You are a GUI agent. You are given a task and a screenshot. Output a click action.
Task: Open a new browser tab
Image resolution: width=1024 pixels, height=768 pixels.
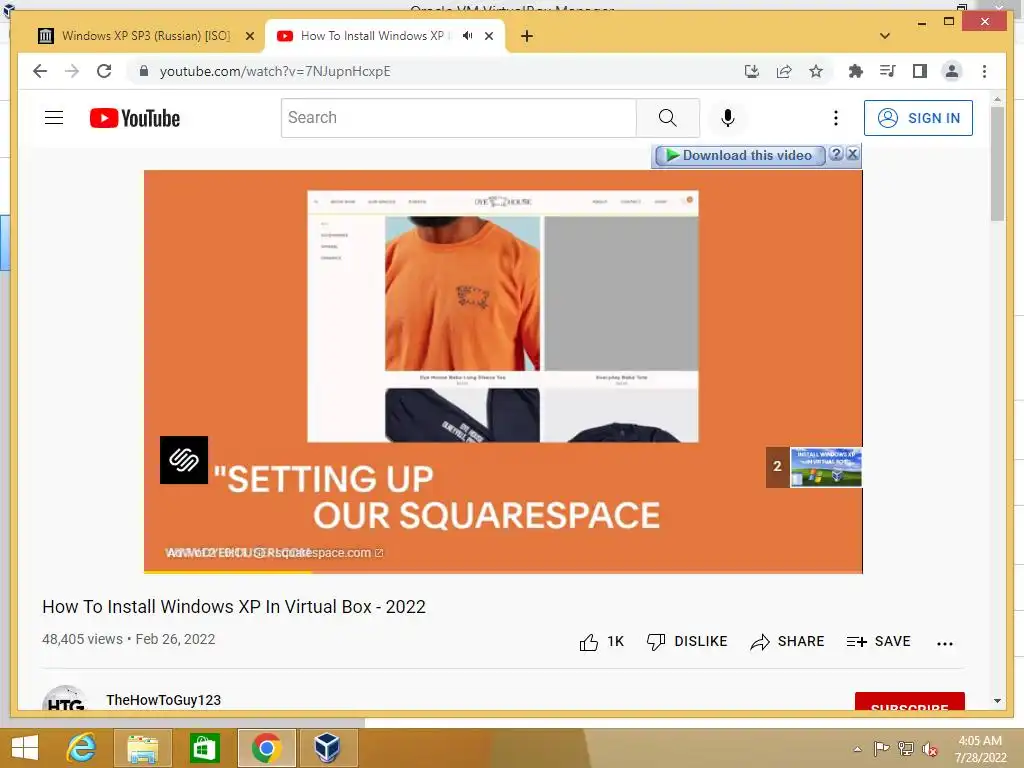click(527, 36)
